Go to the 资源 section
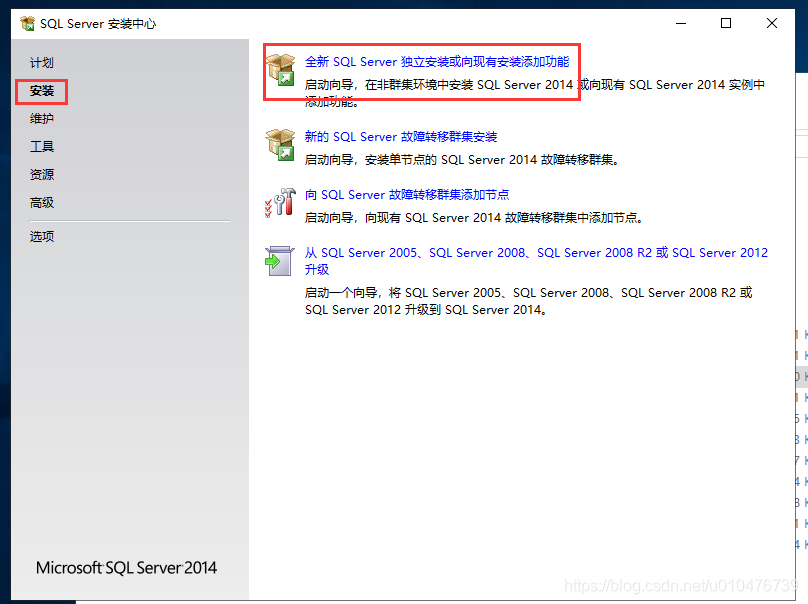Screen dimensions: 808x604 tap(42, 175)
